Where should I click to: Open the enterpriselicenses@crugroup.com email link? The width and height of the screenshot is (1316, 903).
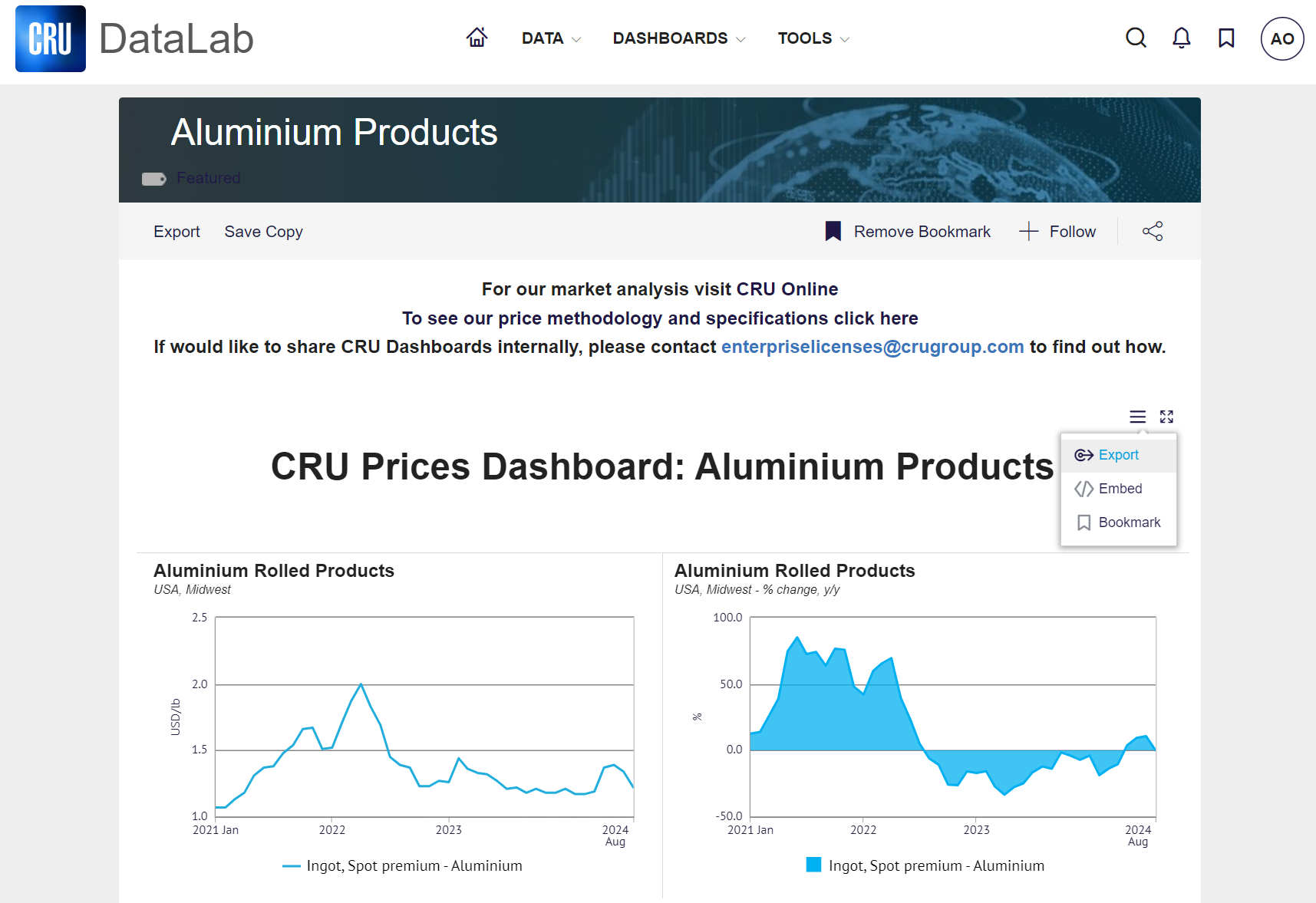[872, 347]
